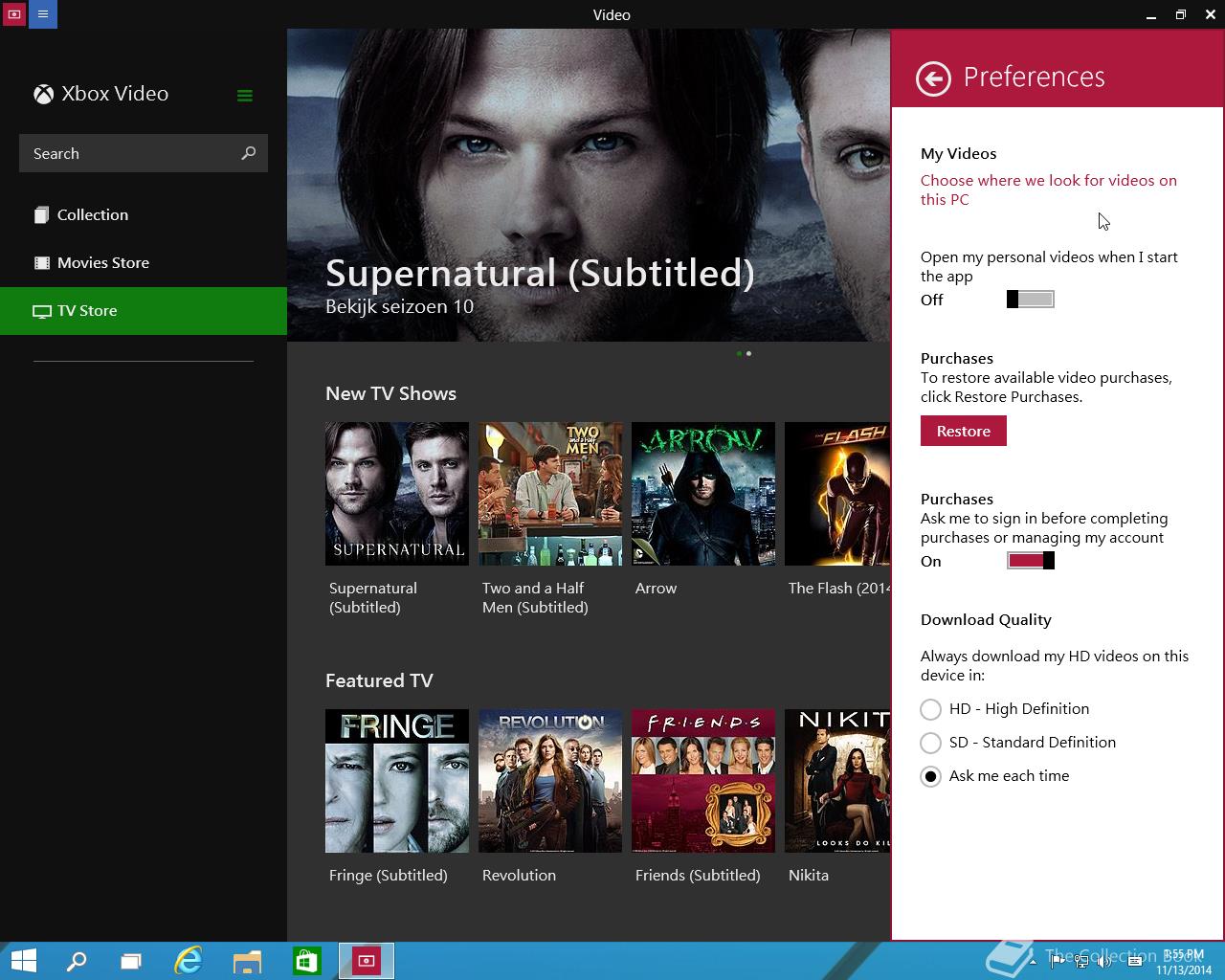Click the New TV Shows heading

click(390, 393)
